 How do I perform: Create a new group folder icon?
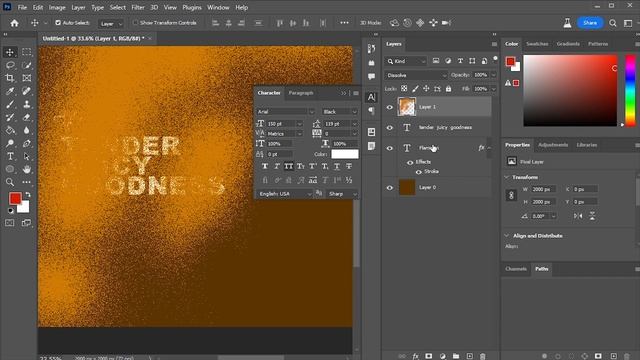[456, 356]
